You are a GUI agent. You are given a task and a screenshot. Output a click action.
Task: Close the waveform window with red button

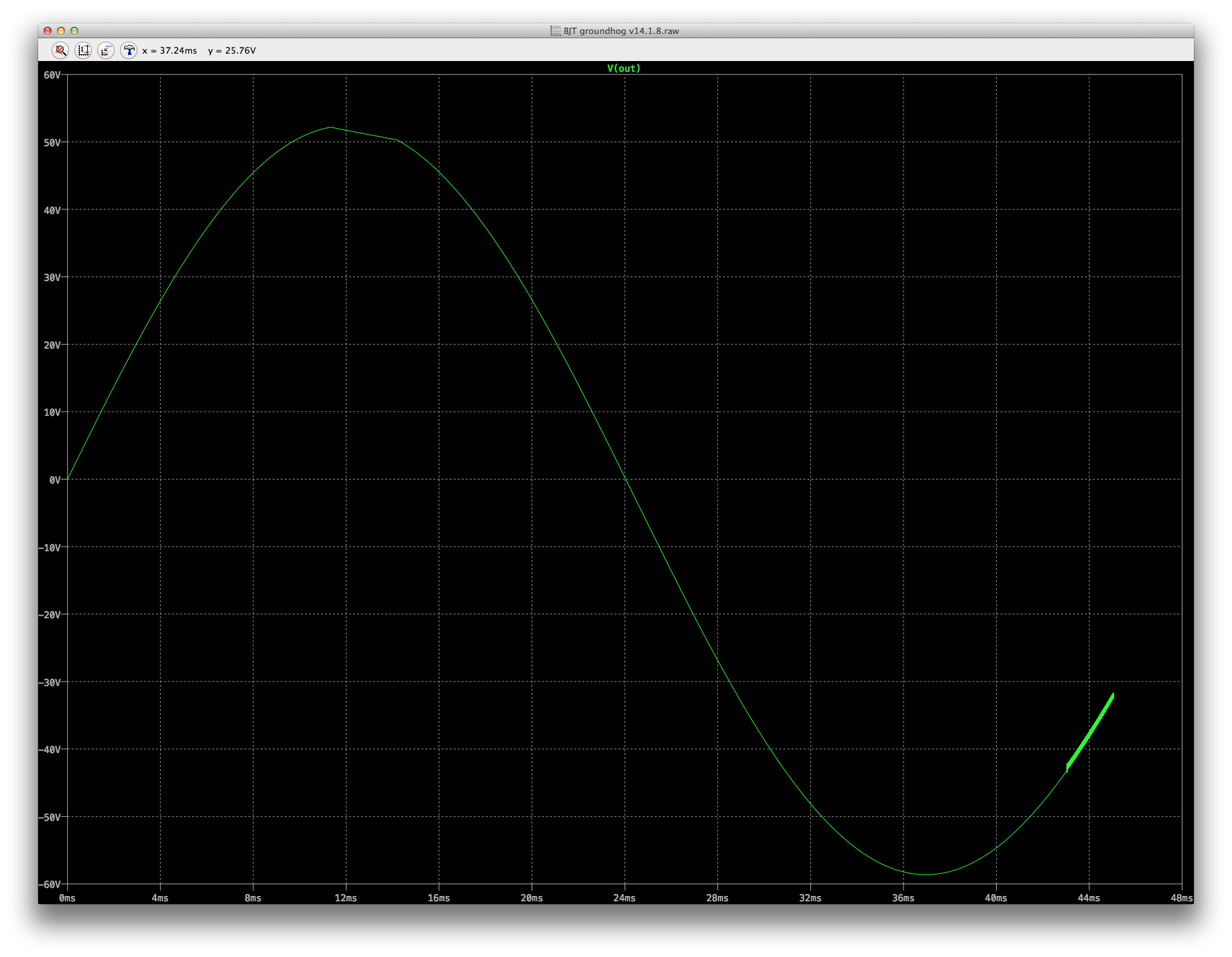pyautogui.click(x=48, y=31)
